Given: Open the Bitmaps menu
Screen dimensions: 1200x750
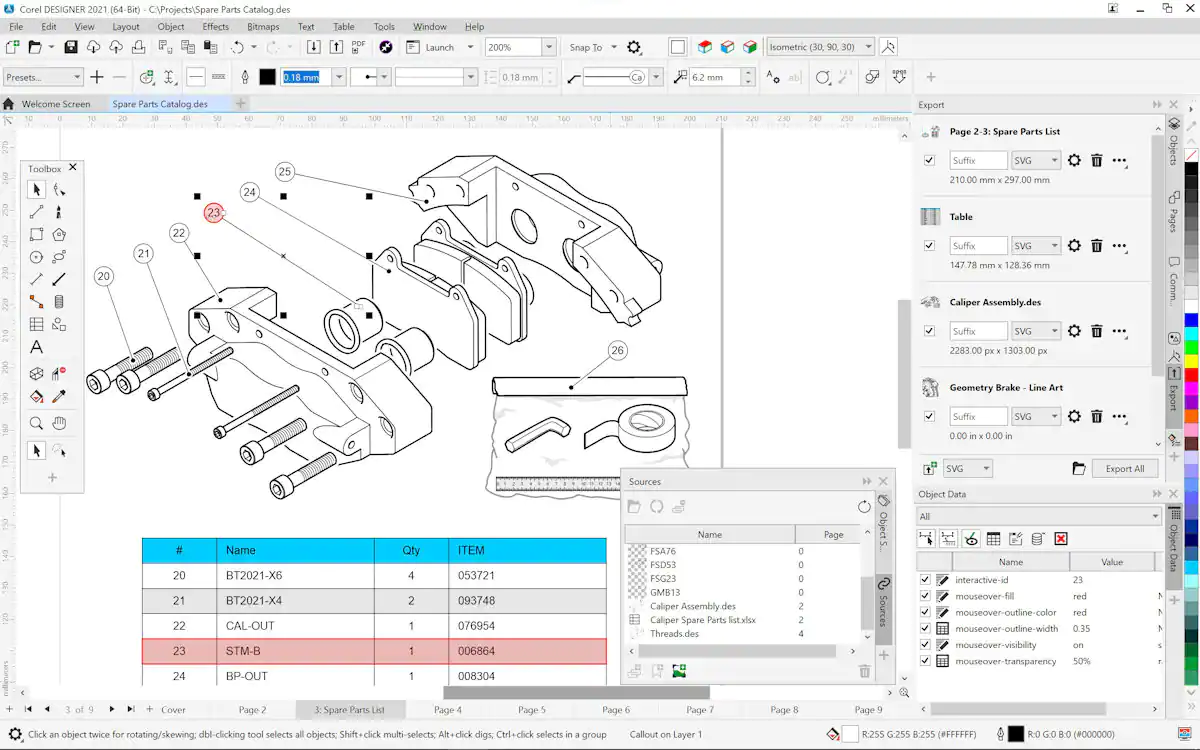Looking at the screenshot, I should tap(263, 27).
